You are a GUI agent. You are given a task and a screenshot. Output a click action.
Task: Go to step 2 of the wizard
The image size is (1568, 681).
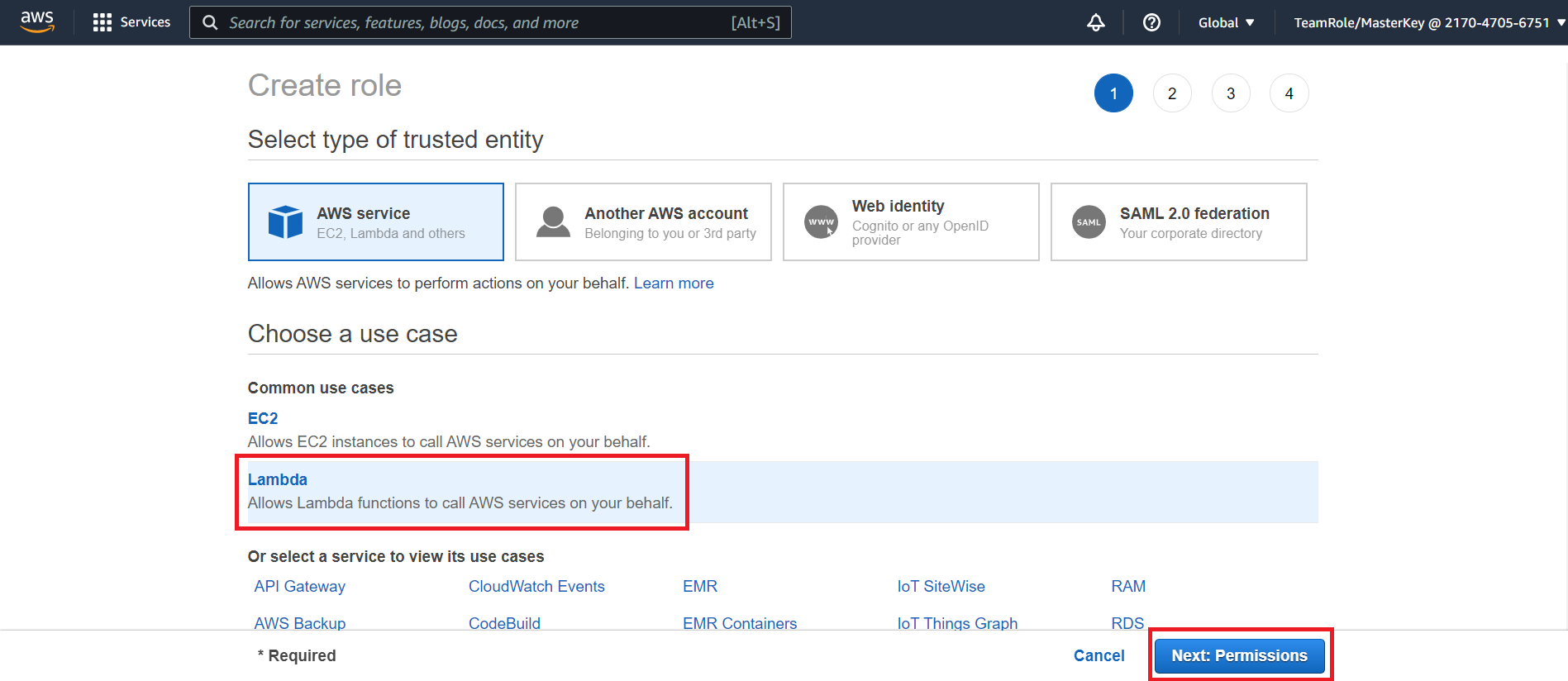click(x=1172, y=93)
